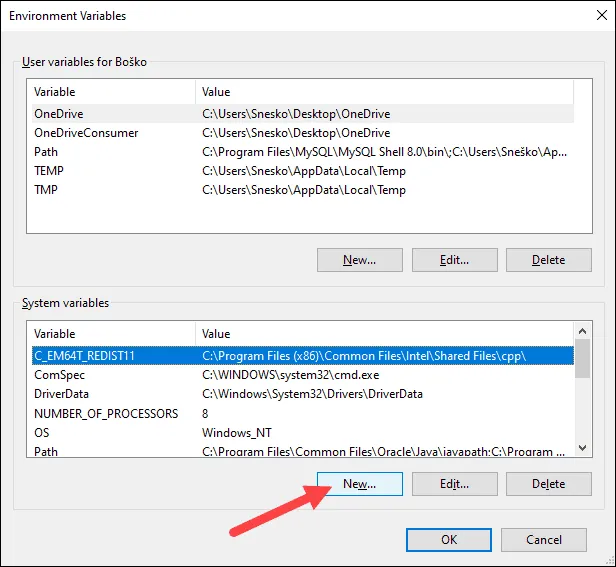Select the user Path variable row
Image resolution: width=616 pixels, height=567 pixels.
tap(302, 152)
